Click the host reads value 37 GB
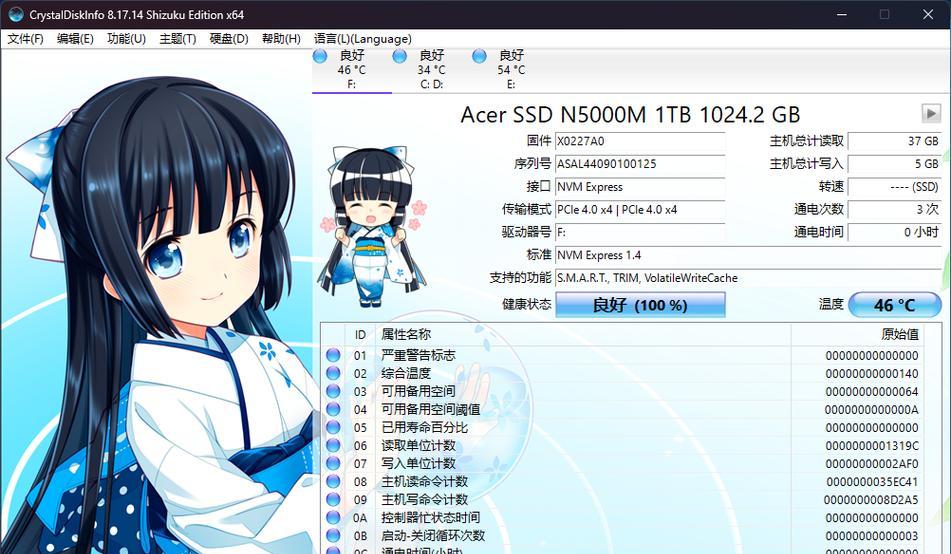Viewport: 951px width, 554px height. click(895, 141)
